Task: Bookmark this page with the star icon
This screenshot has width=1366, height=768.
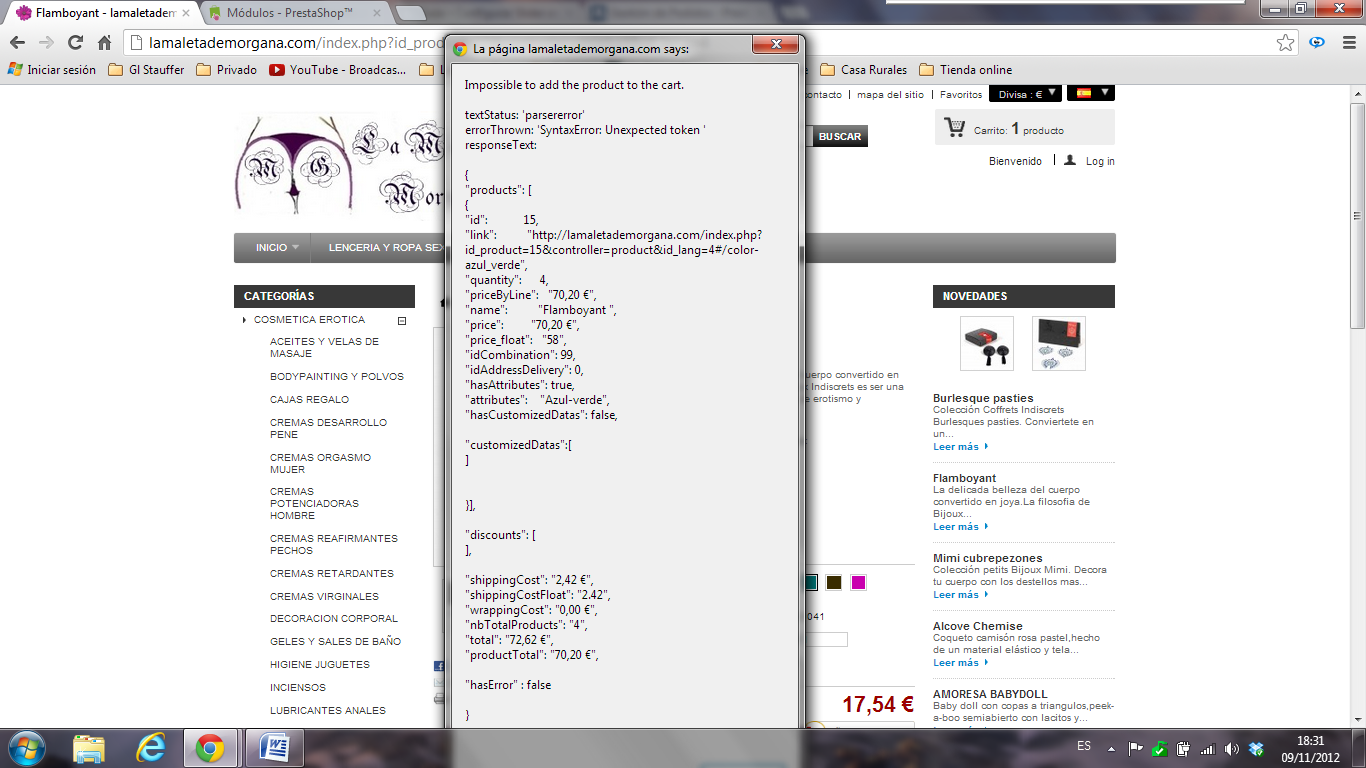Action: (x=1286, y=43)
